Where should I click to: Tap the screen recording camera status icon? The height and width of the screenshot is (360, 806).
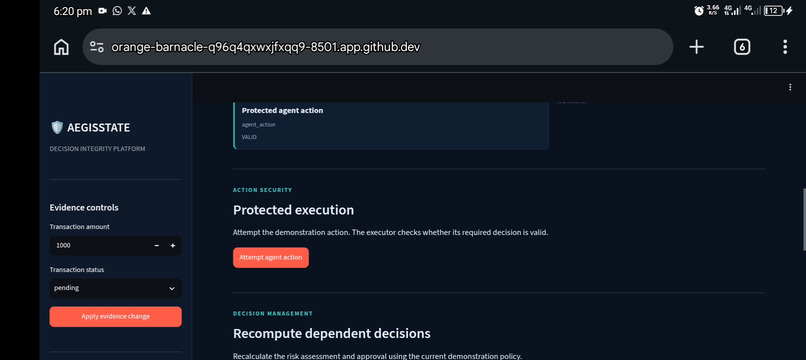102,11
